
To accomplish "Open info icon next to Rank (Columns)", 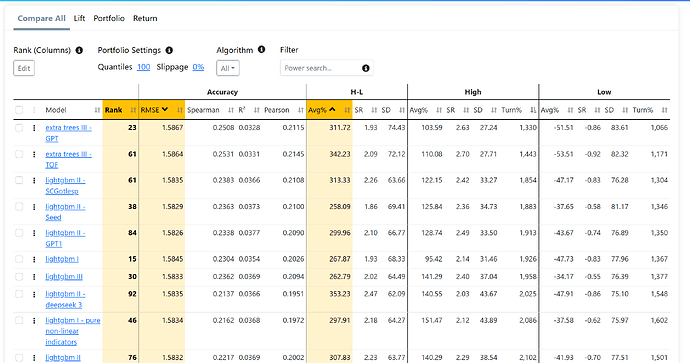I will [x=79, y=50].
